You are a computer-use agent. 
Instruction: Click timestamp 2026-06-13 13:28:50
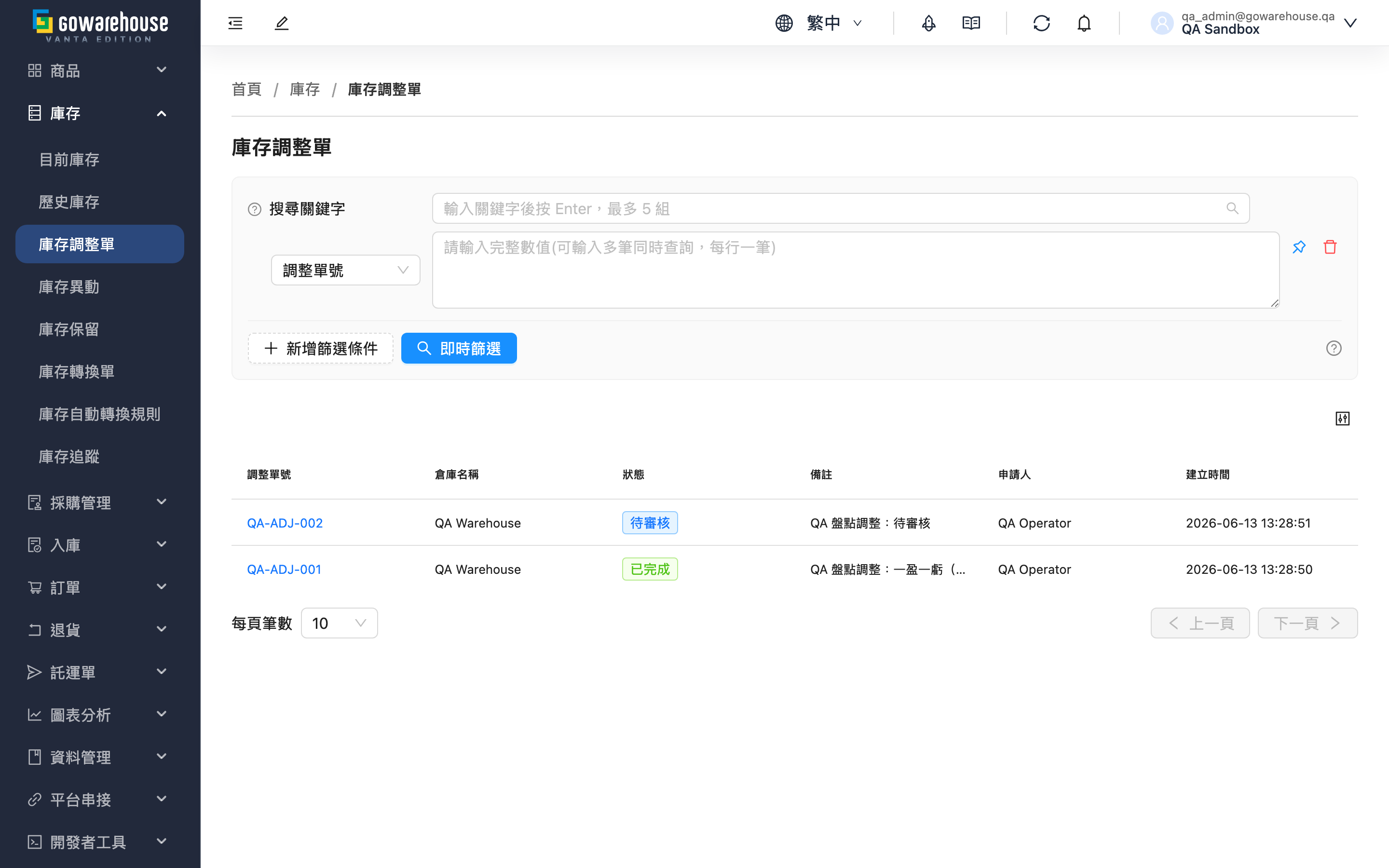pyautogui.click(x=1249, y=570)
